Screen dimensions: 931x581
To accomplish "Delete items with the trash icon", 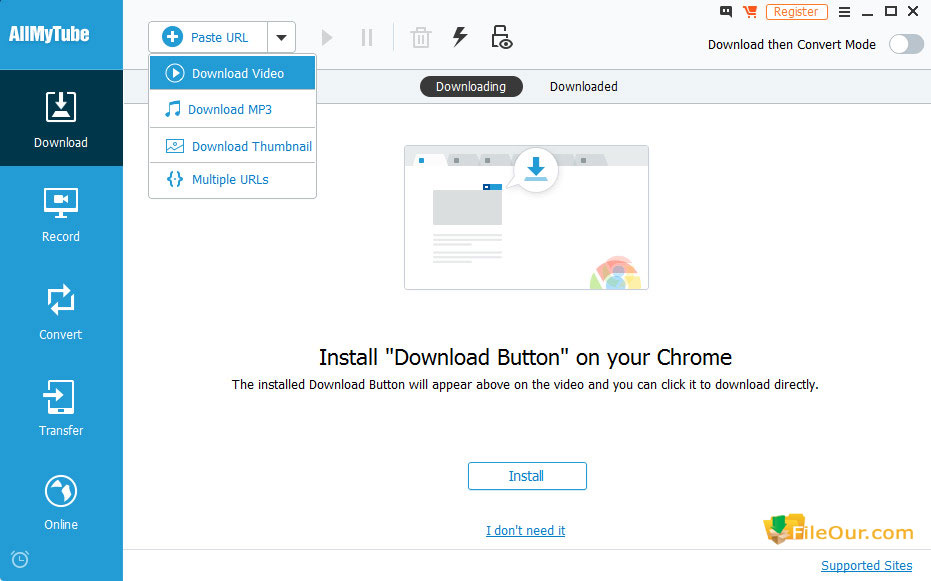I will coord(420,38).
